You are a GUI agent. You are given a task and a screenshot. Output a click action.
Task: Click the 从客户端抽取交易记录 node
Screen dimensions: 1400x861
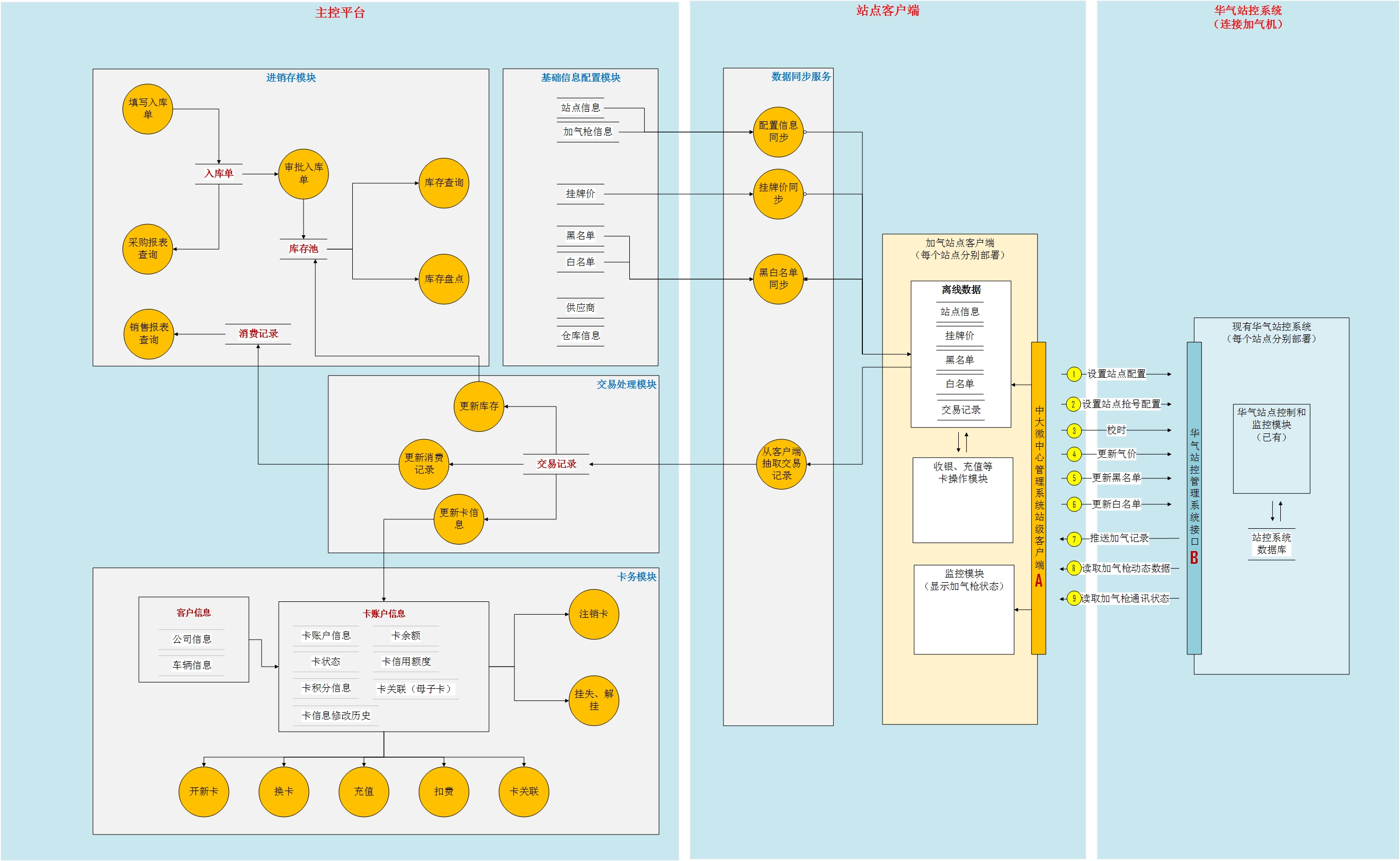[x=781, y=464]
